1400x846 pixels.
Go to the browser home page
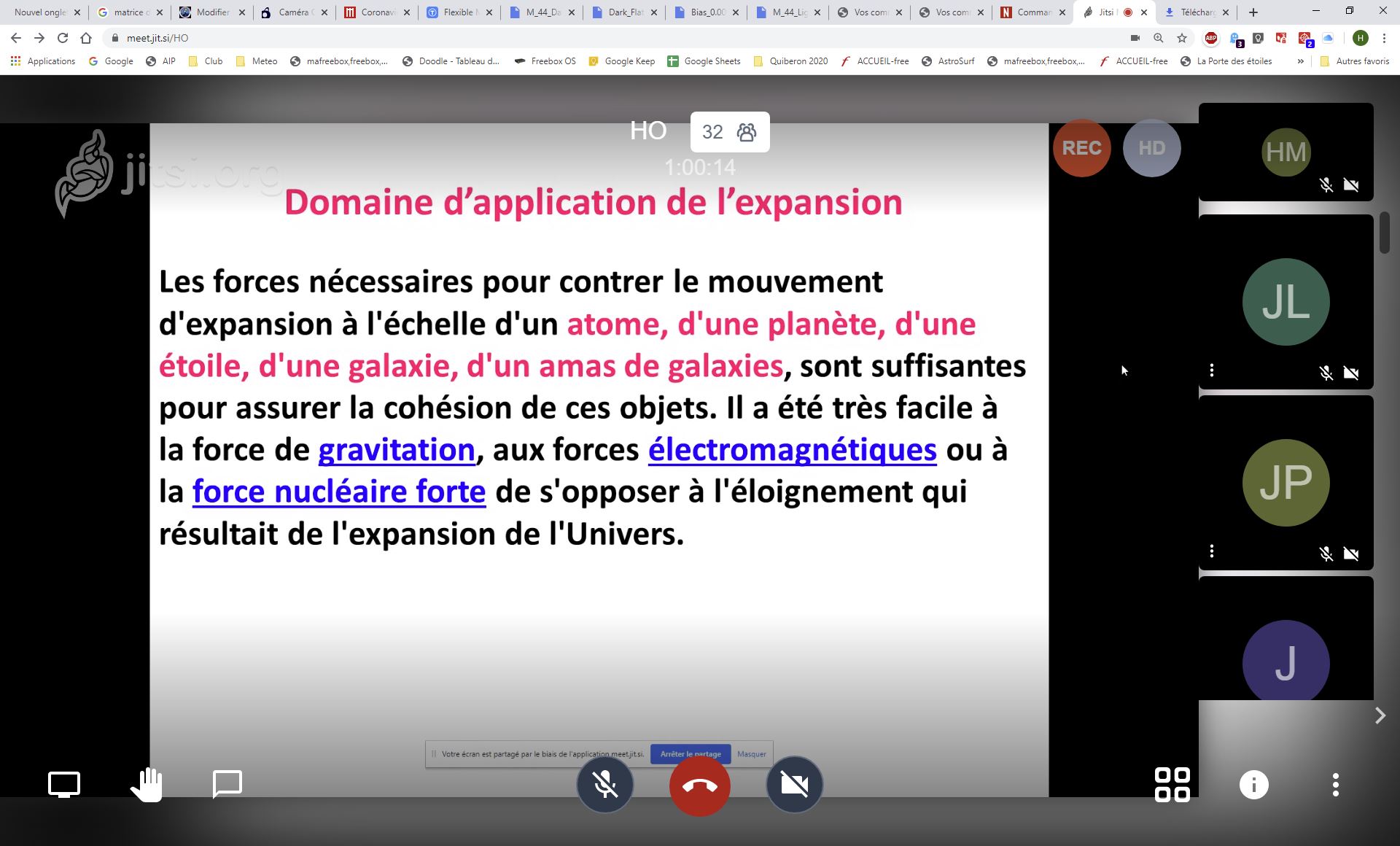(x=86, y=38)
